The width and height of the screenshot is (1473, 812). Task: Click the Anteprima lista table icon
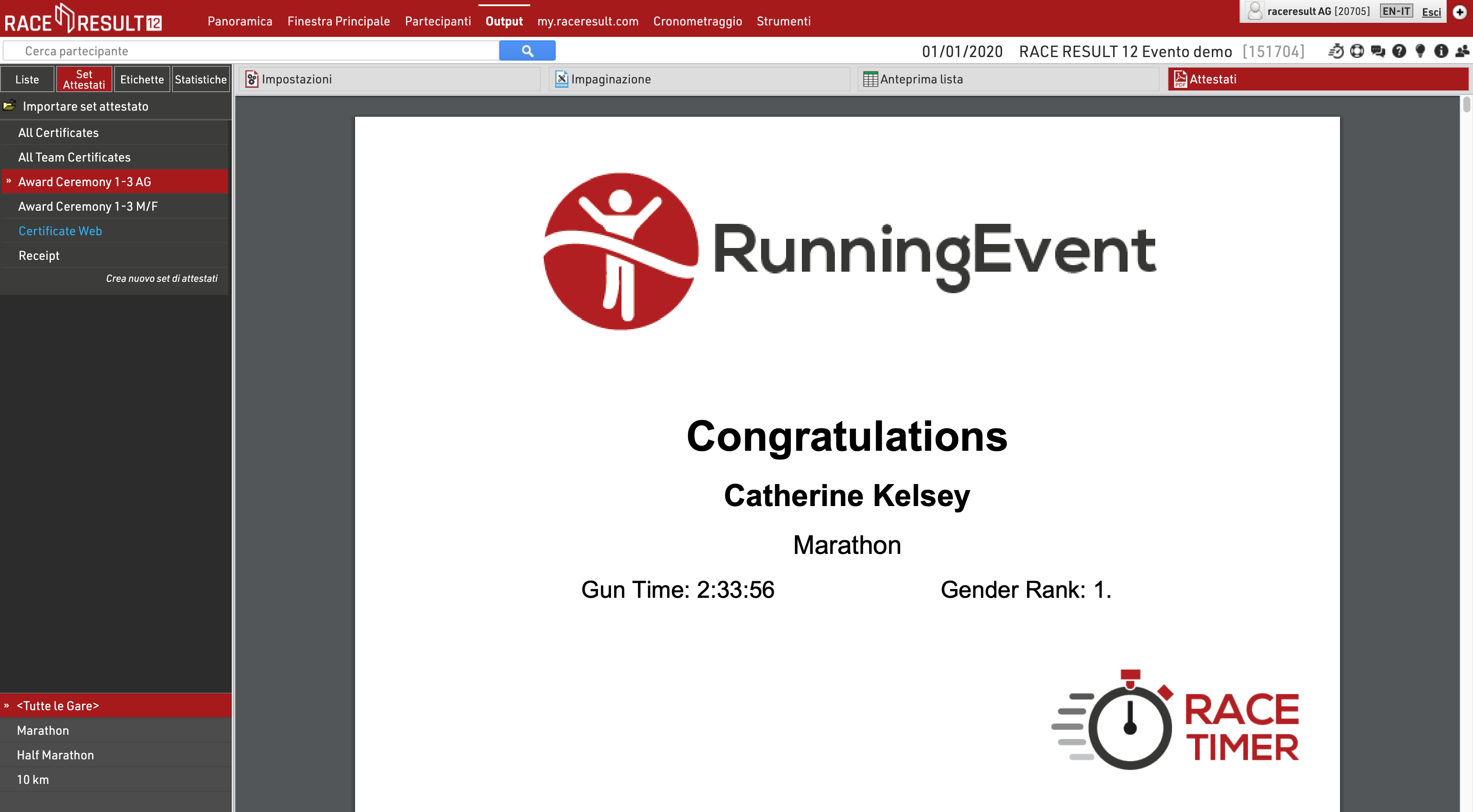pos(870,79)
